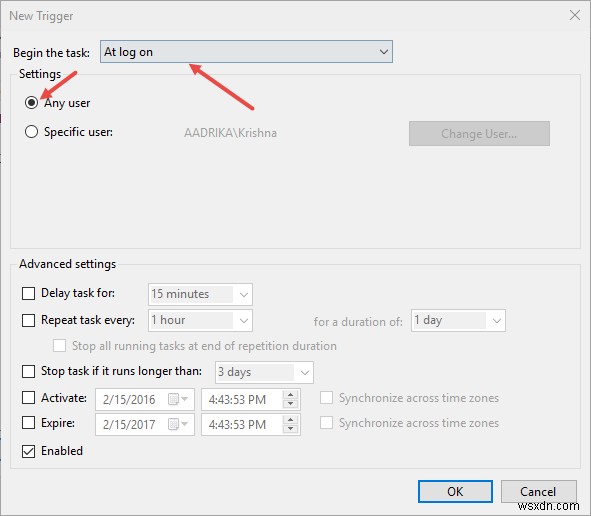The height and width of the screenshot is (516, 591).
Task: Open calendar for Expire date 2/15/2017
Action: click(178, 424)
